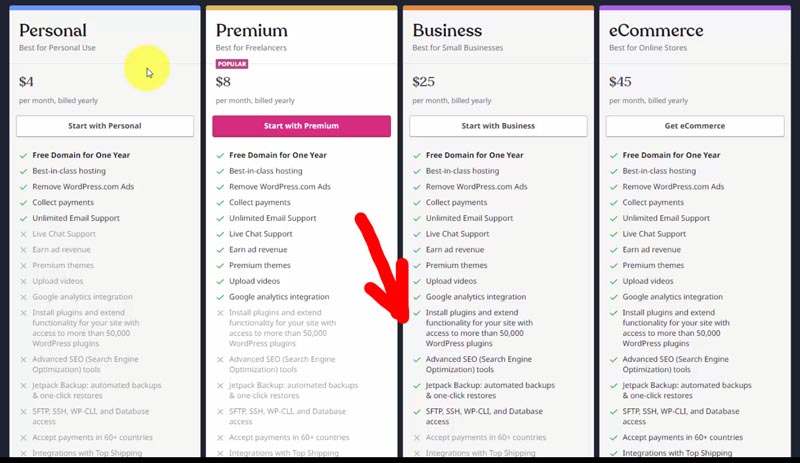This screenshot has width=800, height=463.
Task: Click checkmark beside Business Install plugins and extend
Action: click(417, 313)
